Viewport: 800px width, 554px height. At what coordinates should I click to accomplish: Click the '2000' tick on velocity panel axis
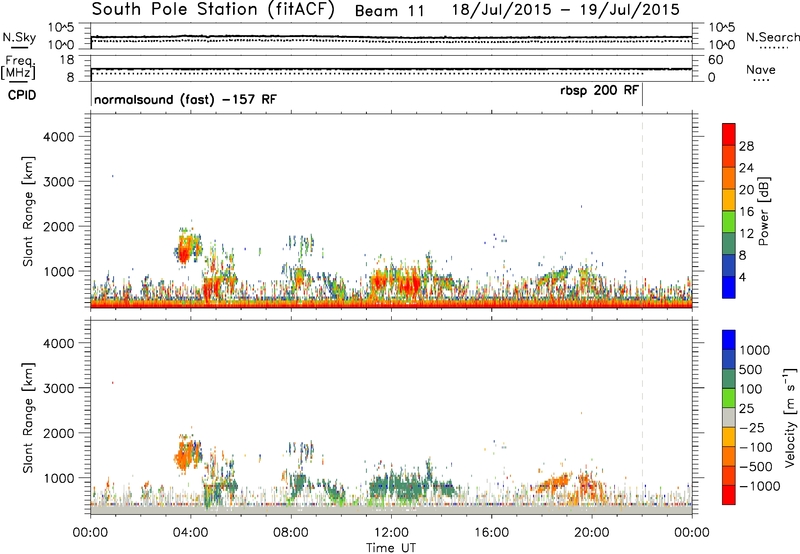point(58,433)
